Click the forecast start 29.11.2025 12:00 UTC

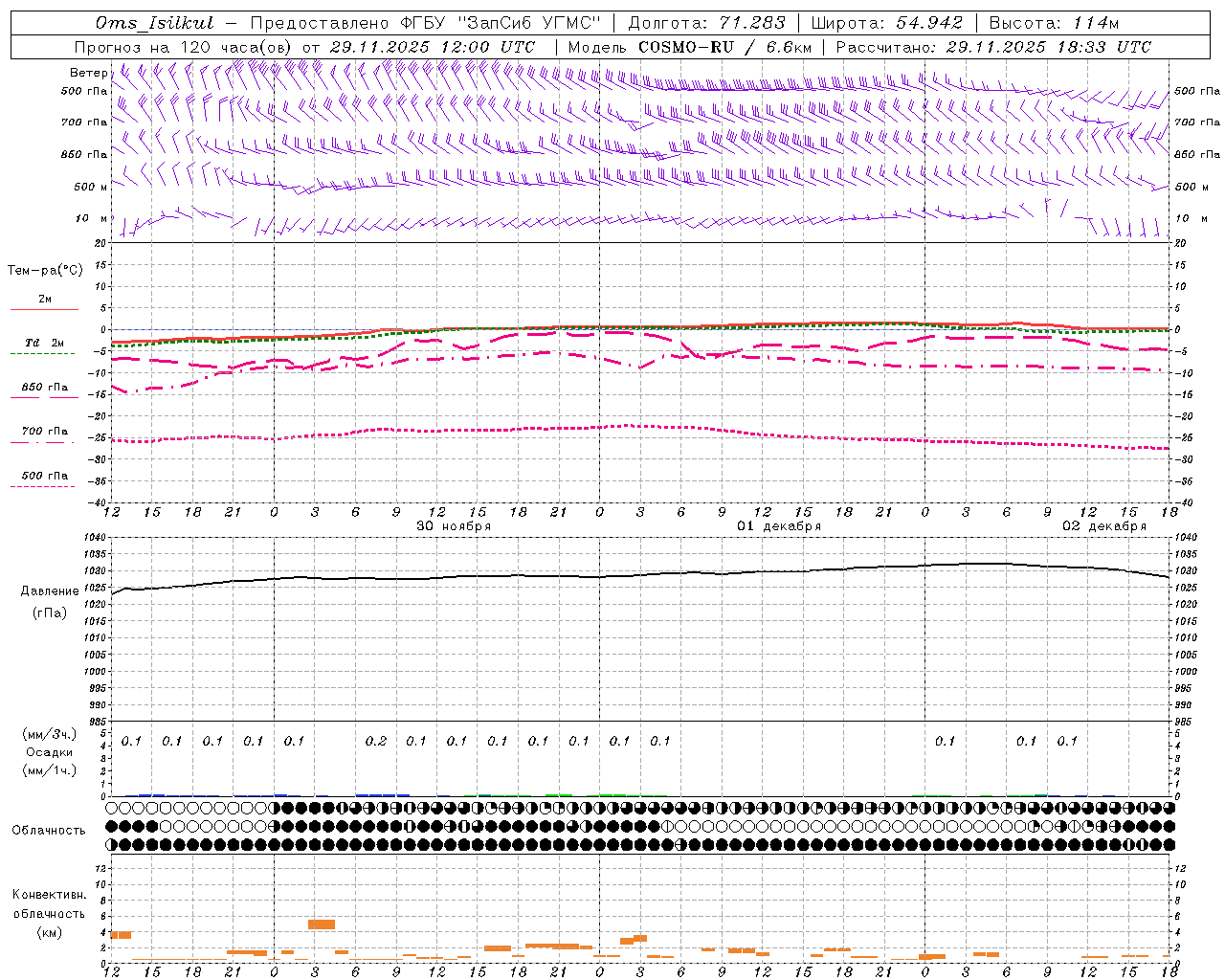(433, 47)
